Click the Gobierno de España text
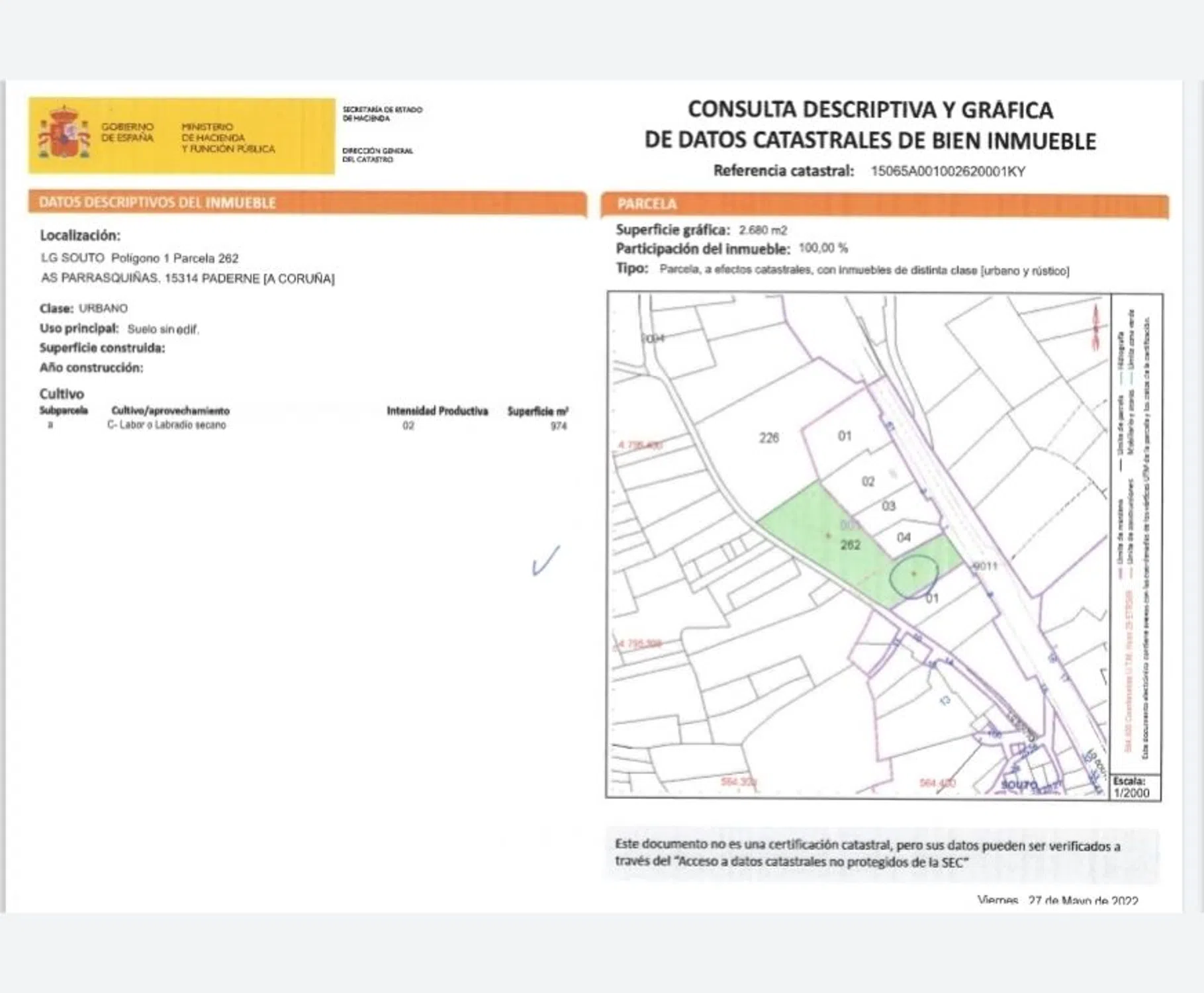Image resolution: width=1204 pixels, height=993 pixels. [127, 132]
